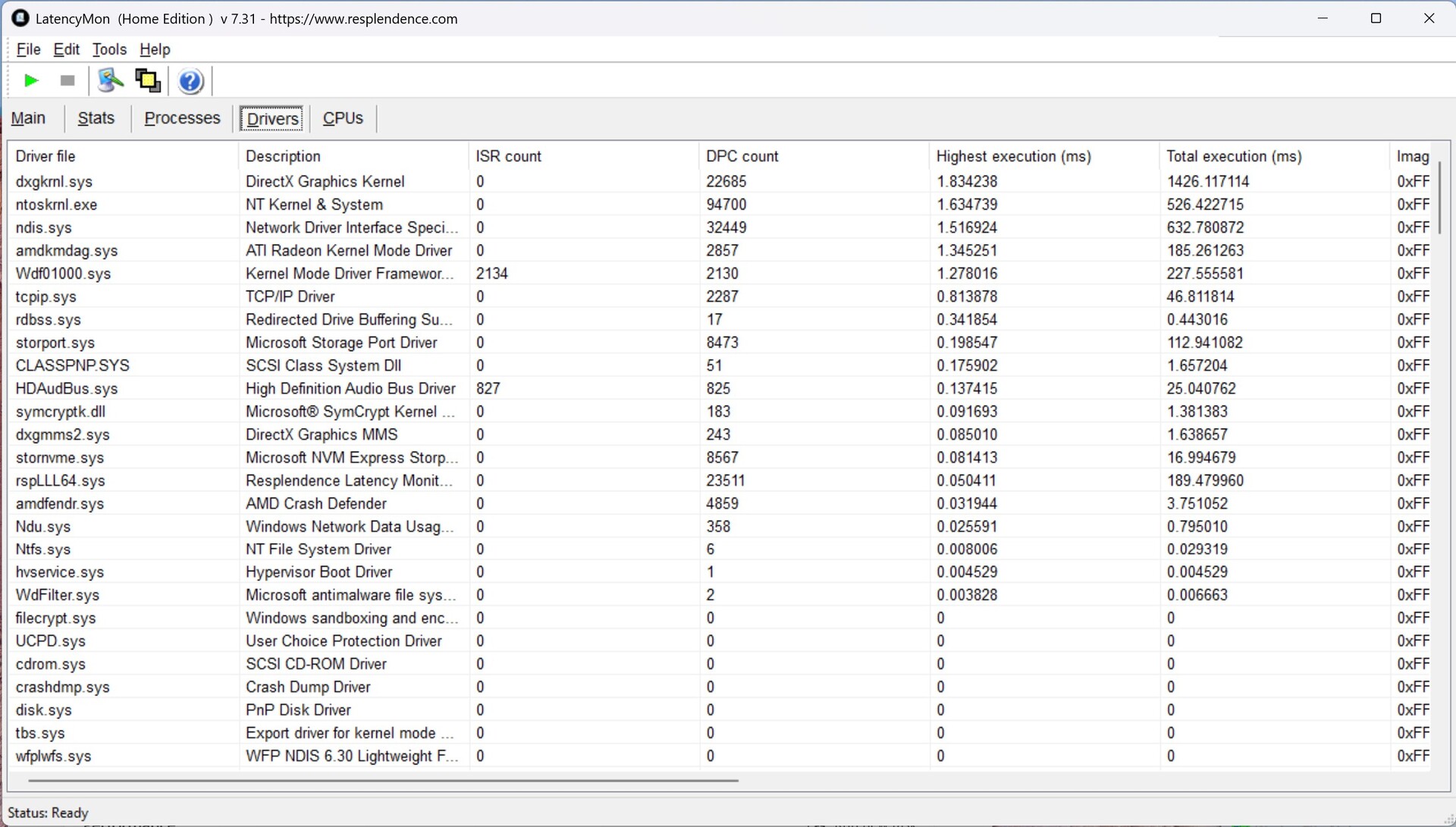The height and width of the screenshot is (827, 1456).
Task: Click the vertical scrollbar thumb of driver list
Action: pos(1439,197)
